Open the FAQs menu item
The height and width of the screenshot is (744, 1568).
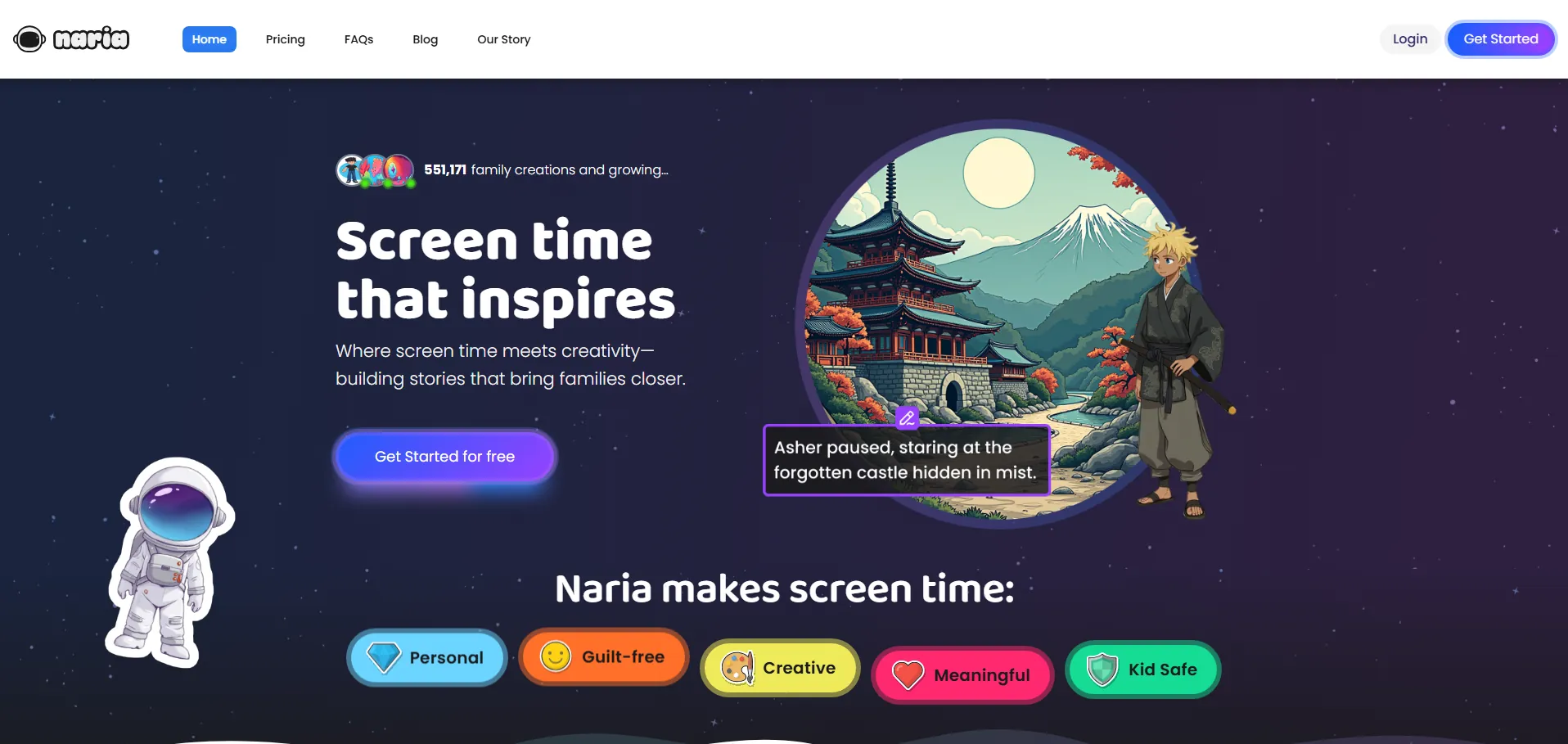point(358,39)
